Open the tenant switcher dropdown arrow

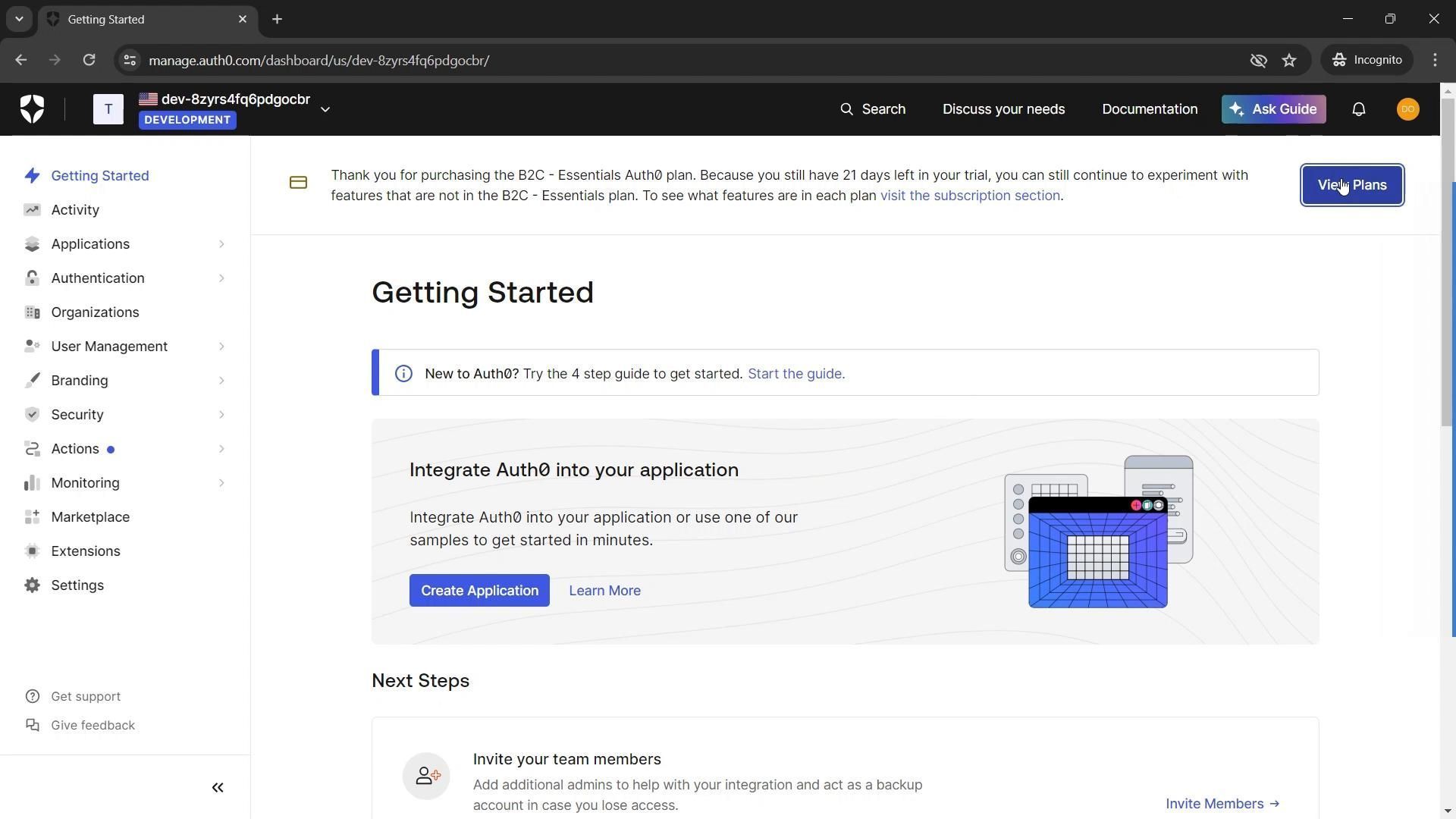(x=325, y=109)
